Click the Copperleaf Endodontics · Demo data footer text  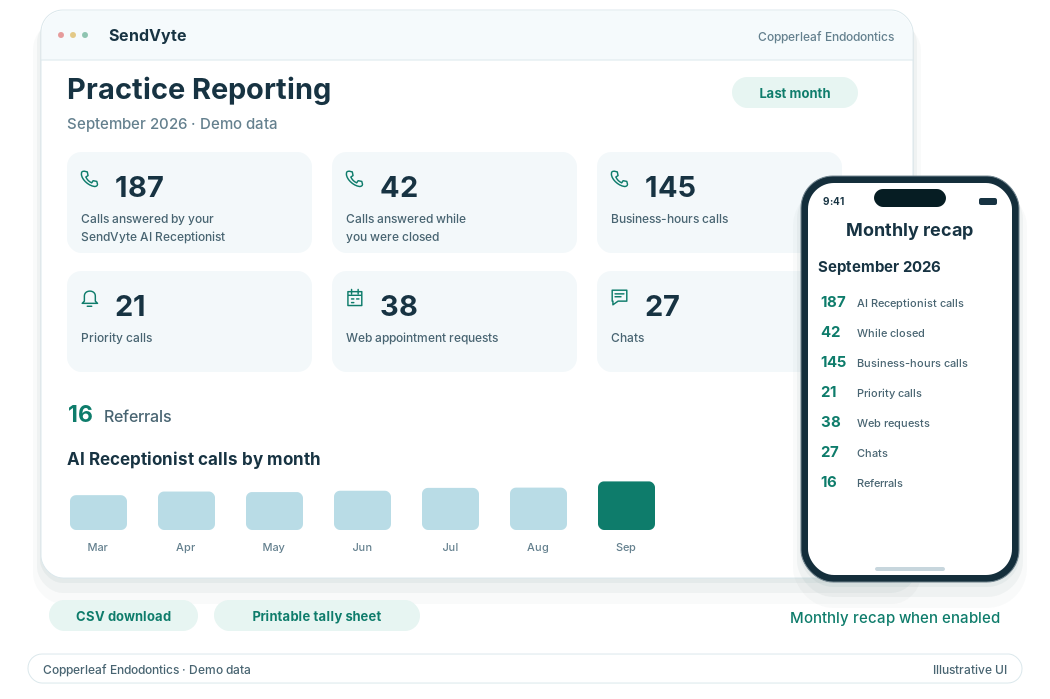[147, 670]
